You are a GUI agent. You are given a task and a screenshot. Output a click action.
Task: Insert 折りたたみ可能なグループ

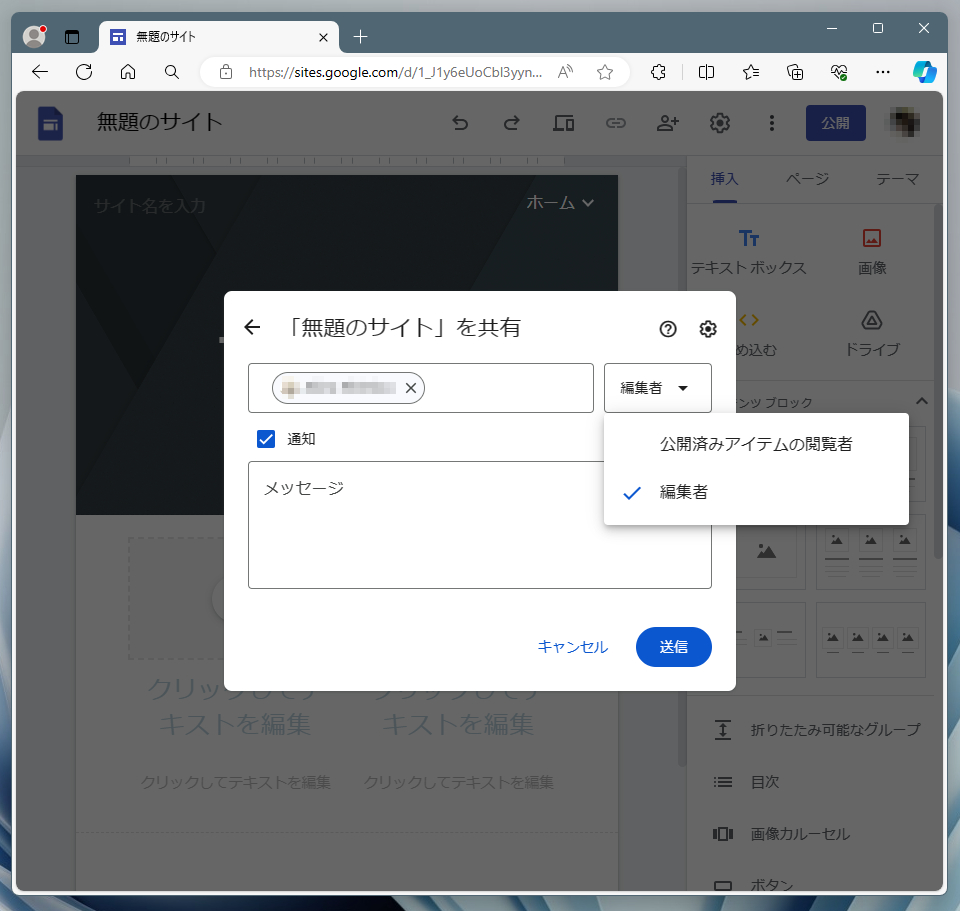click(x=817, y=730)
